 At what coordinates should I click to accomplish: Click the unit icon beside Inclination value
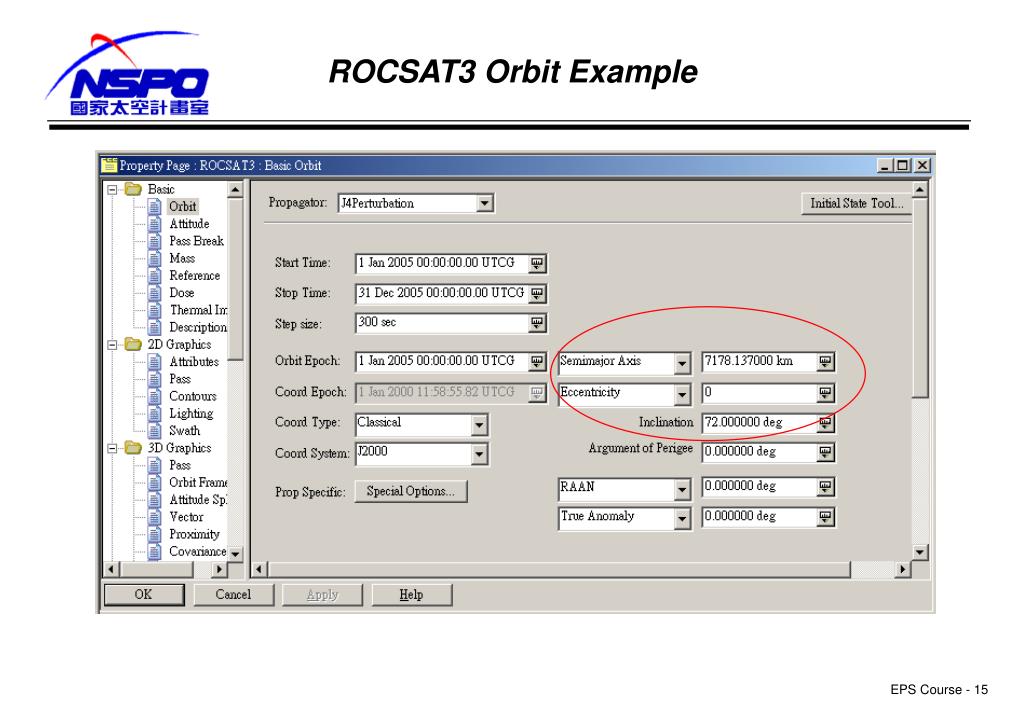[825, 423]
